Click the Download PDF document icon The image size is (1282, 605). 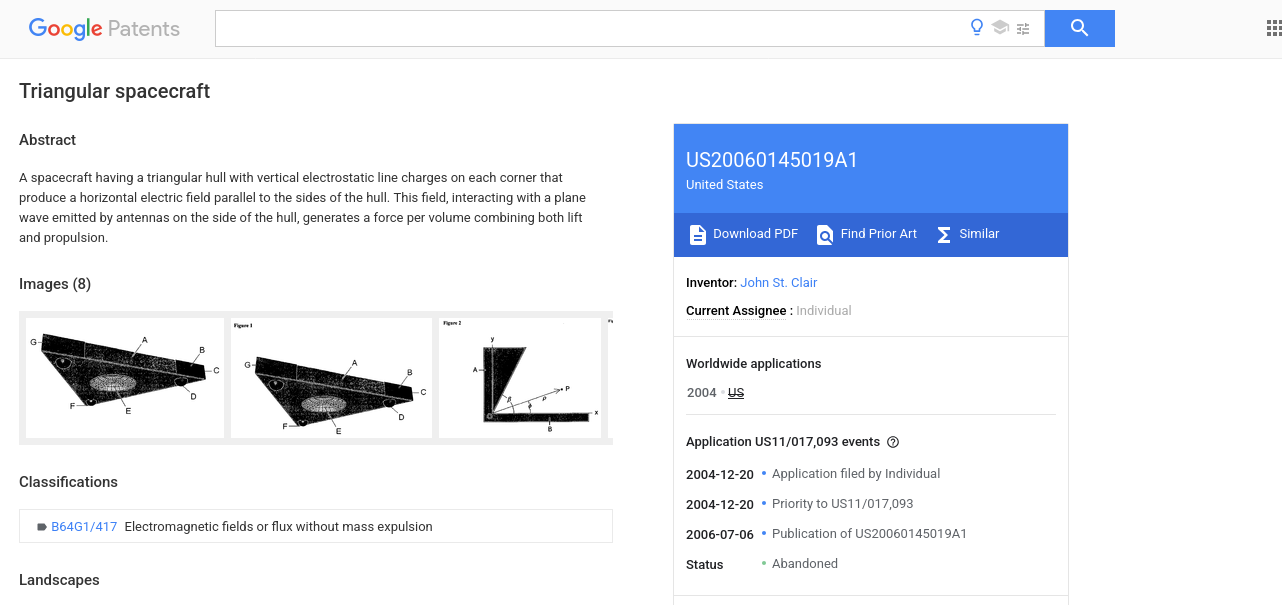698,234
